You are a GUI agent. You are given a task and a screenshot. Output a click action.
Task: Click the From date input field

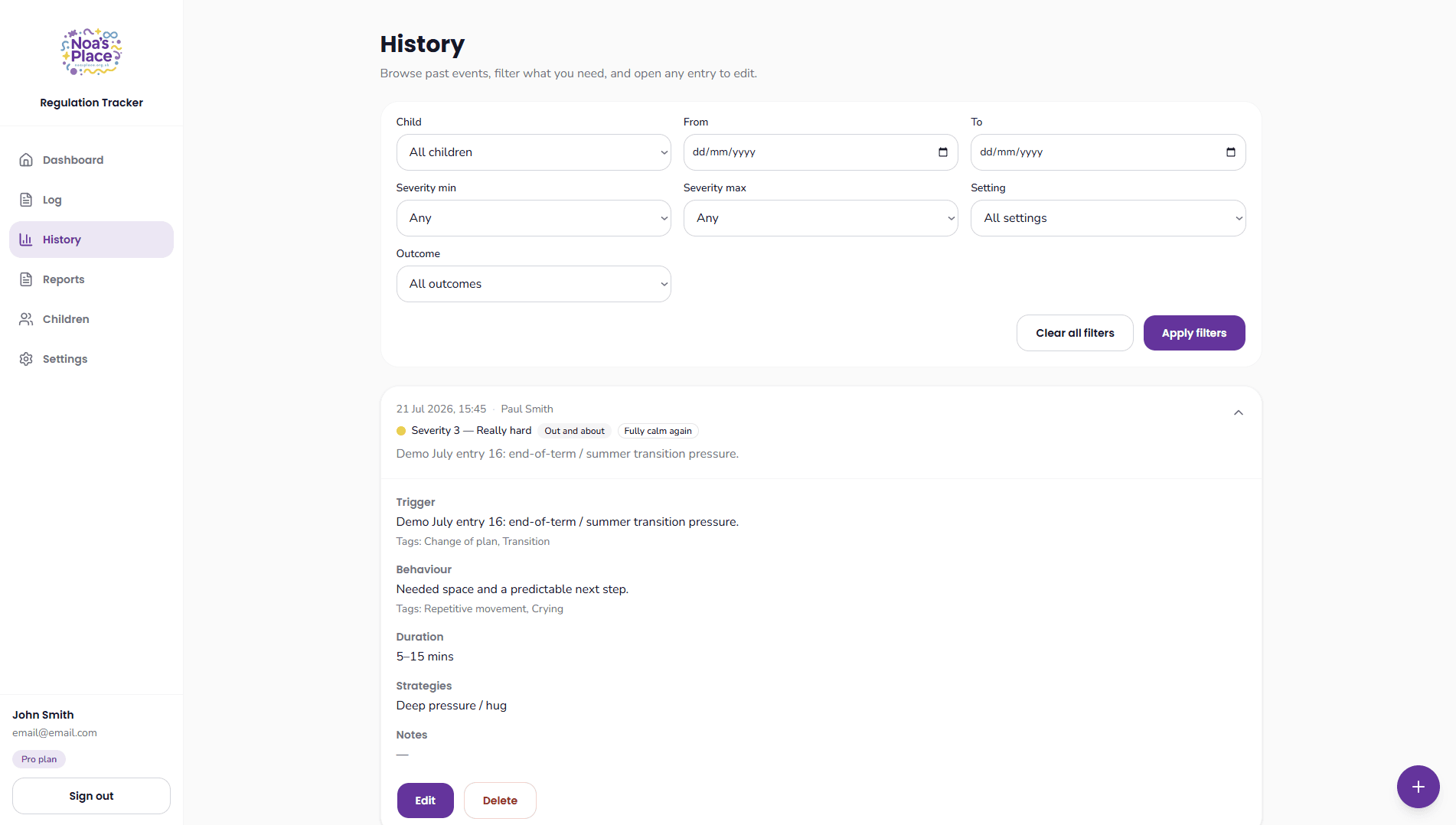[821, 152]
